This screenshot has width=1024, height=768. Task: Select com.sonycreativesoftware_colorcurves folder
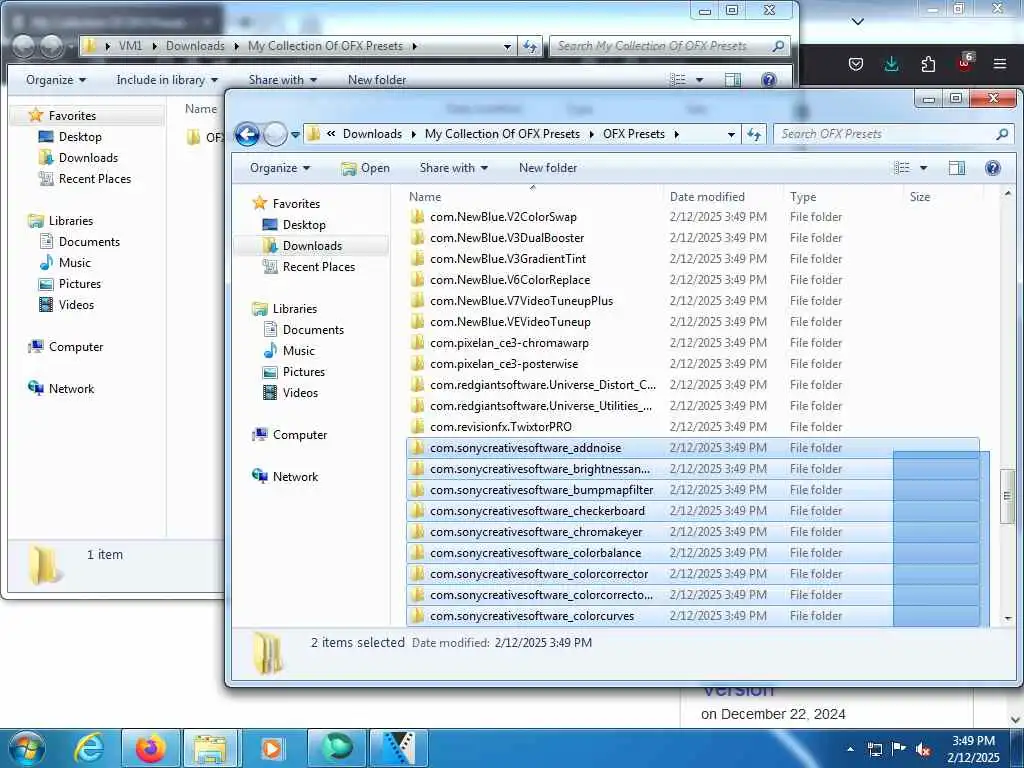[x=532, y=616]
